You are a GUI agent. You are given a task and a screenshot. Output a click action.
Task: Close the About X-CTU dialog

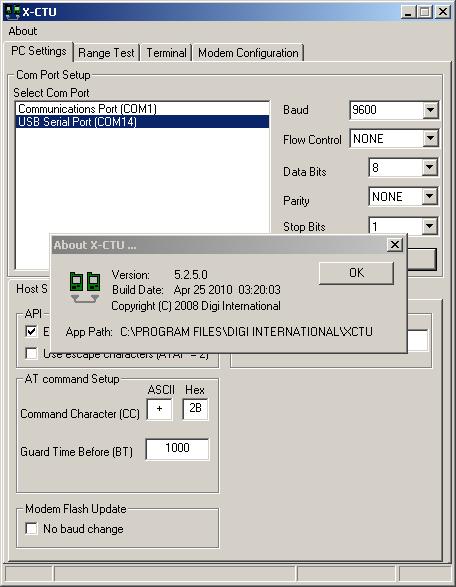click(395, 245)
